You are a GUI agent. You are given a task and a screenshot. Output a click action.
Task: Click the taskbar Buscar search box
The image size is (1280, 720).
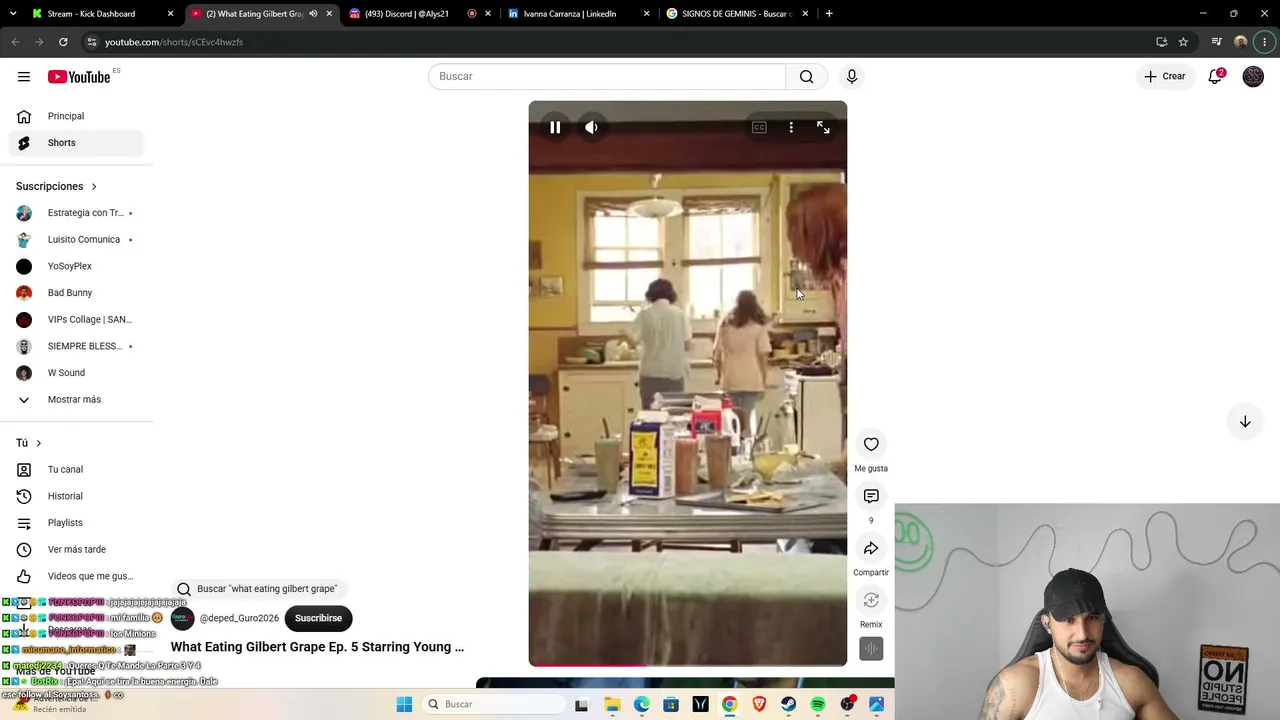coord(494,704)
